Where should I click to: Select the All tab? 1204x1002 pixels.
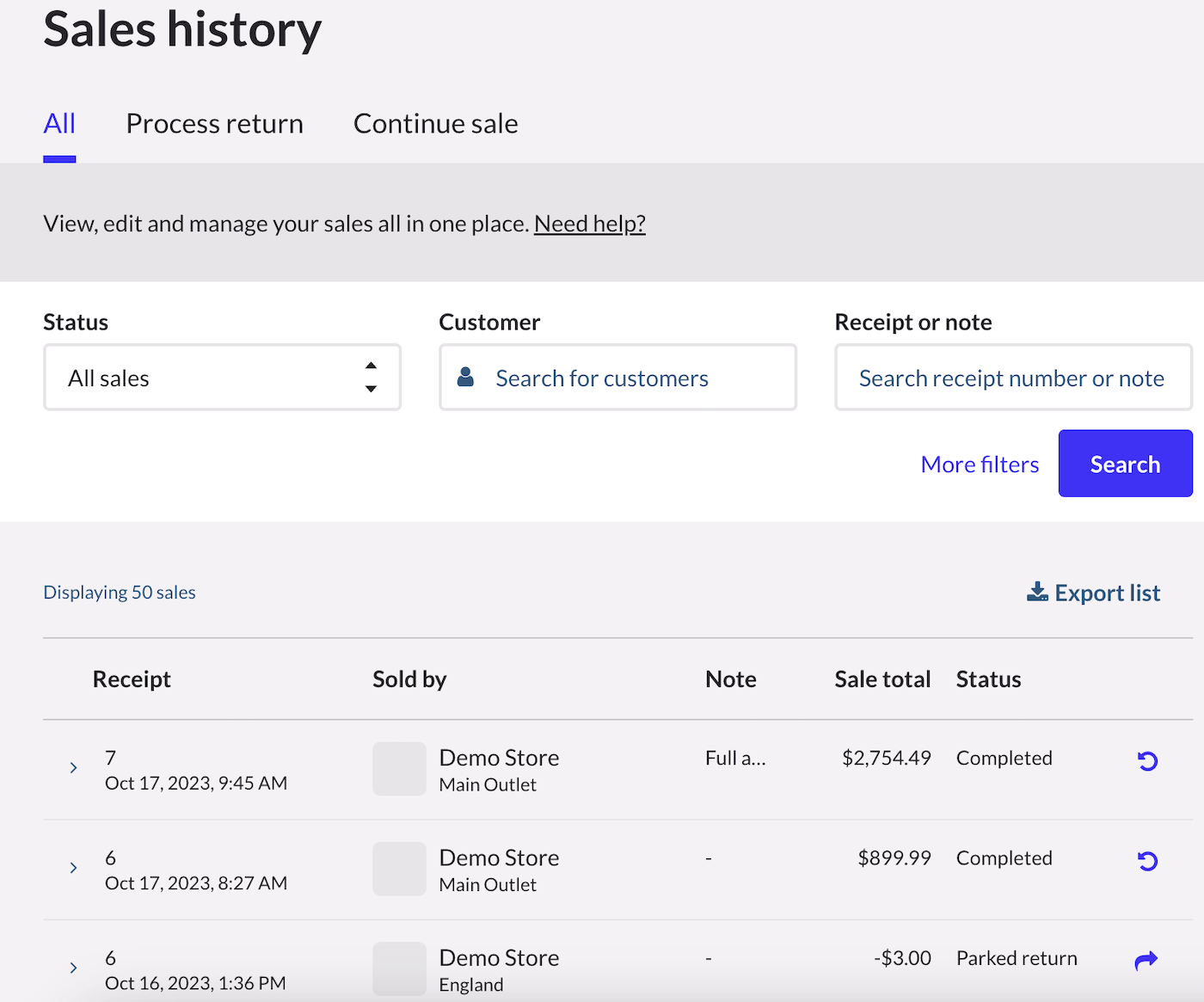point(59,124)
